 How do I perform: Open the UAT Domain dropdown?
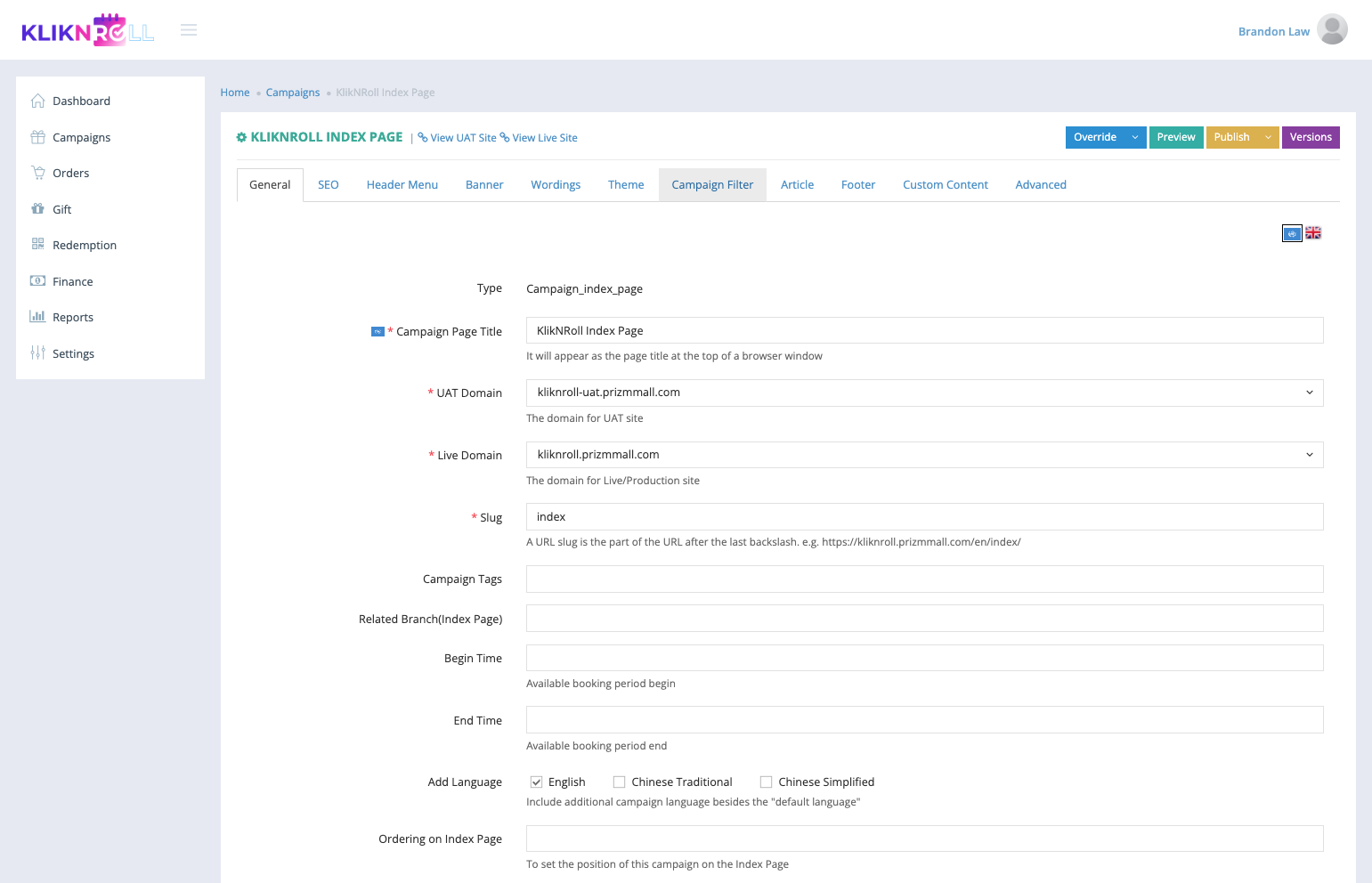[924, 393]
